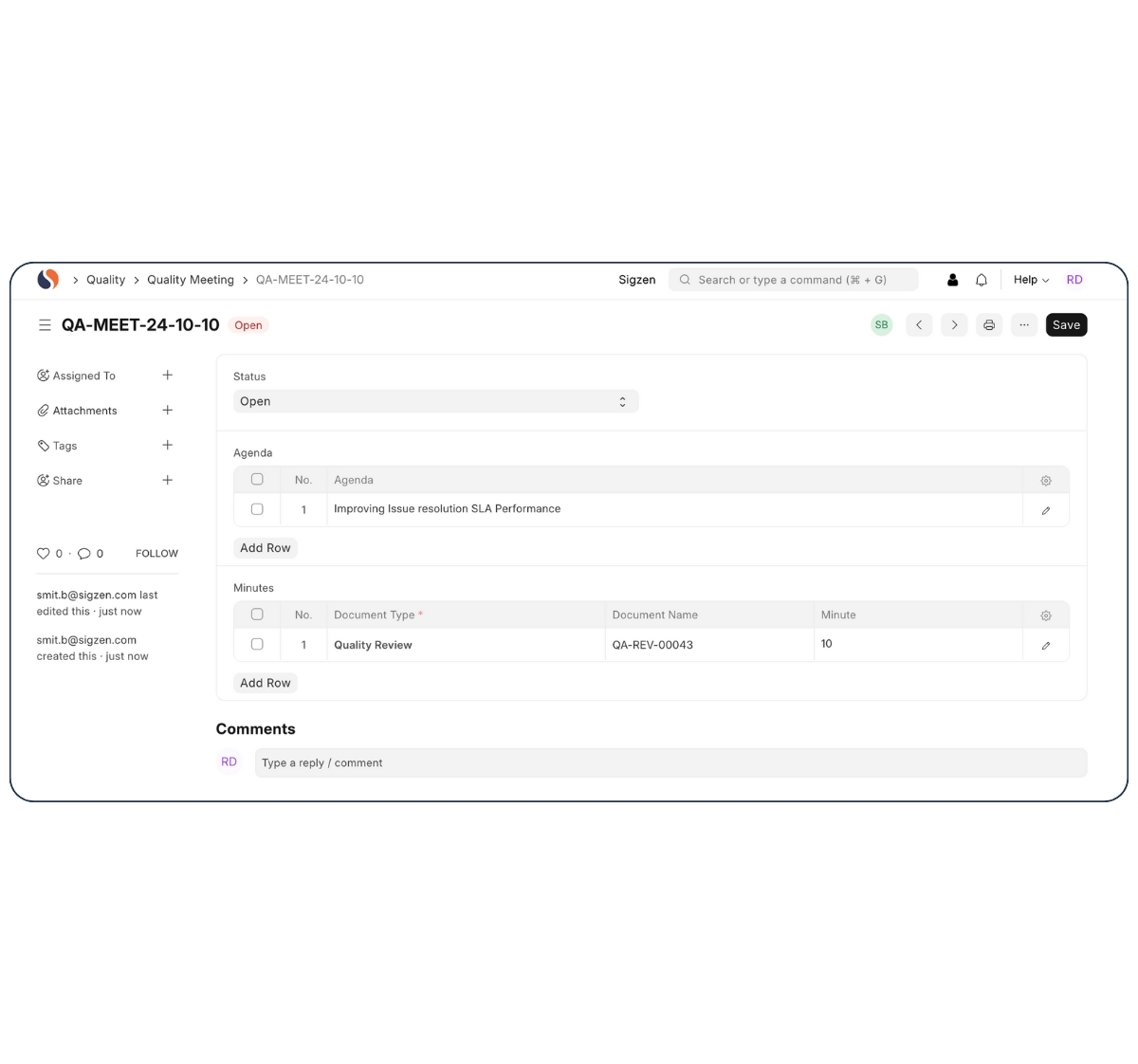Viewport: 1138px width, 1064px height.
Task: Add Row to the Minutes table
Action: pyautogui.click(x=266, y=683)
